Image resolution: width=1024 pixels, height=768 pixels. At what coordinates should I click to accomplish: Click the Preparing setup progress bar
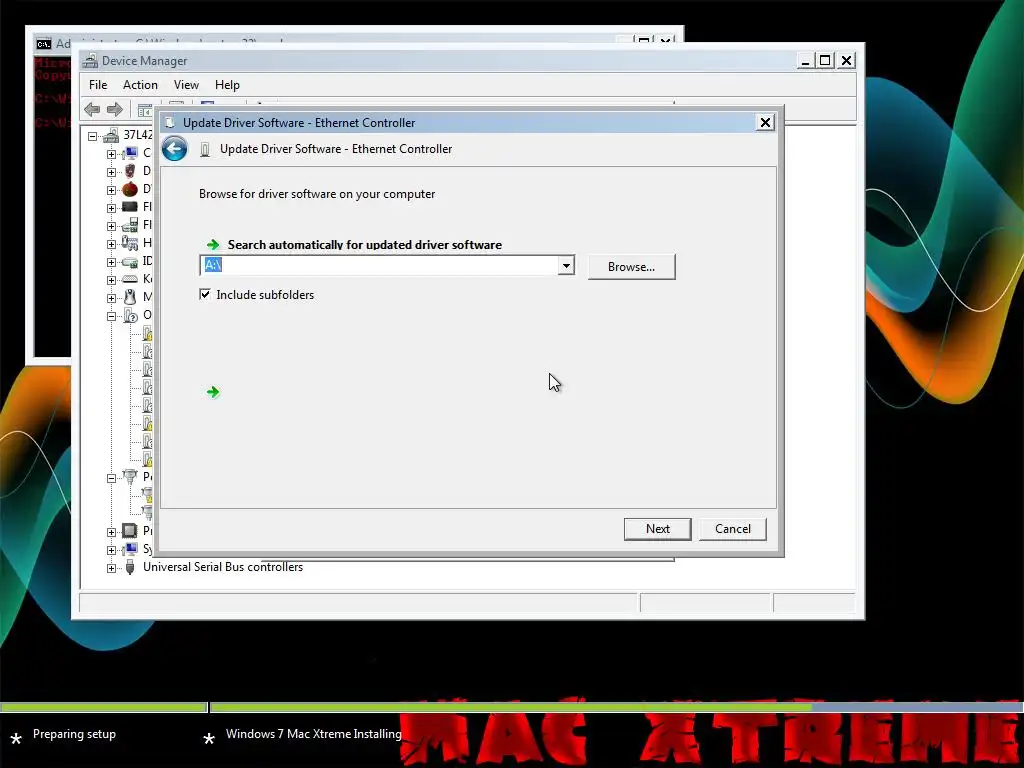[103, 707]
